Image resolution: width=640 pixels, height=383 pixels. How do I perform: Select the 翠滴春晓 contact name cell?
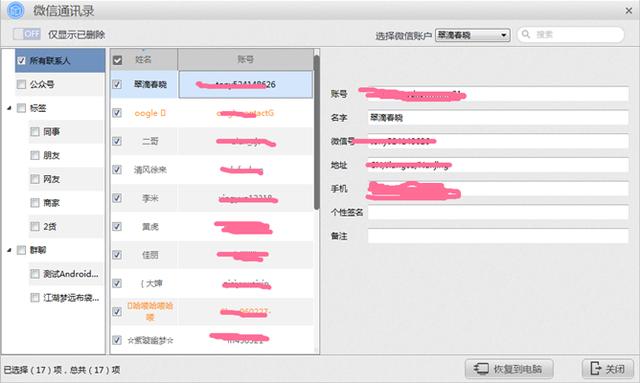(150, 85)
